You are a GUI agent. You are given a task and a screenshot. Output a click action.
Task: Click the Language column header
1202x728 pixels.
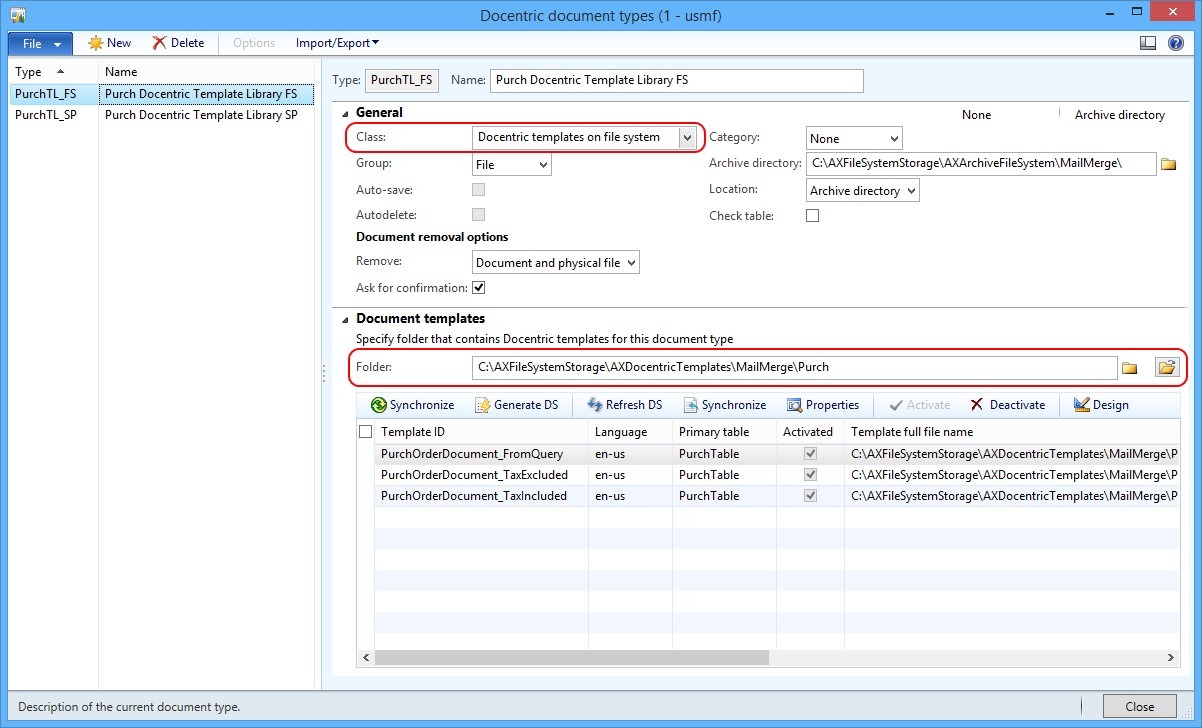(630, 432)
